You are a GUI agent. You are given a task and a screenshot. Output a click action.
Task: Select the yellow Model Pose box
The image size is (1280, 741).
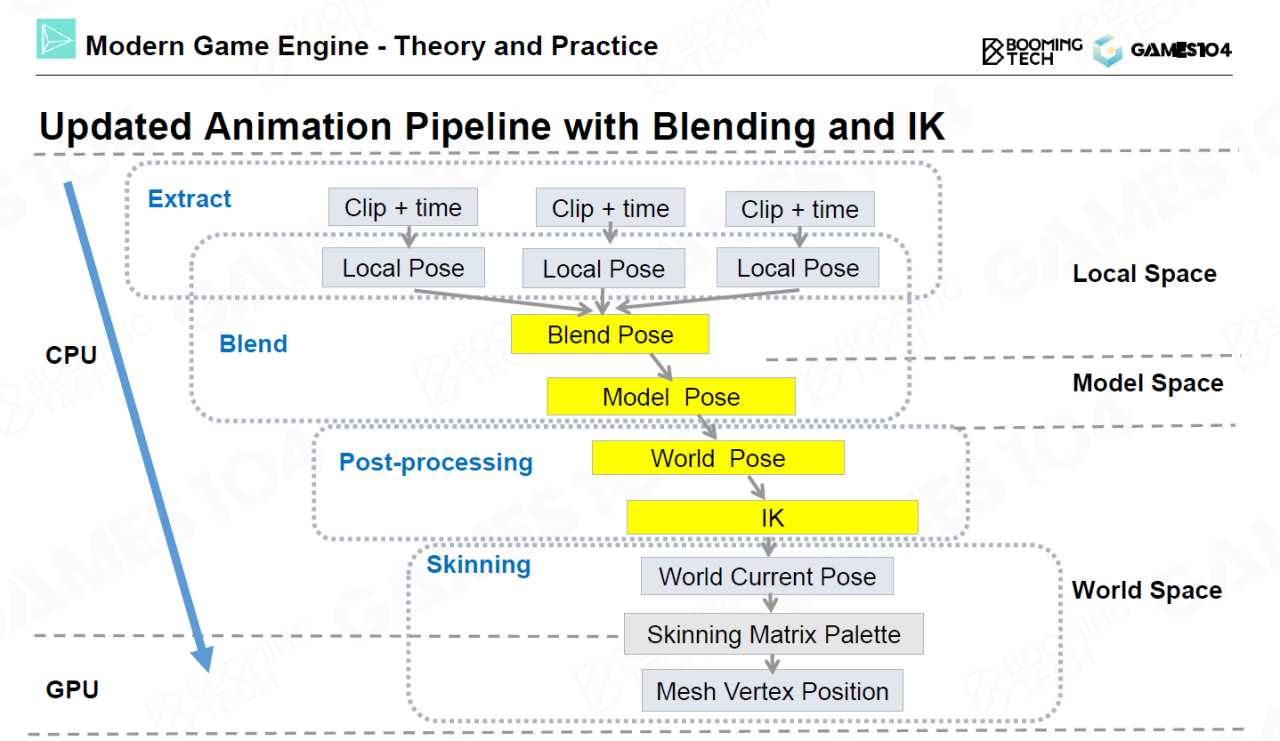pyautogui.click(x=670, y=397)
